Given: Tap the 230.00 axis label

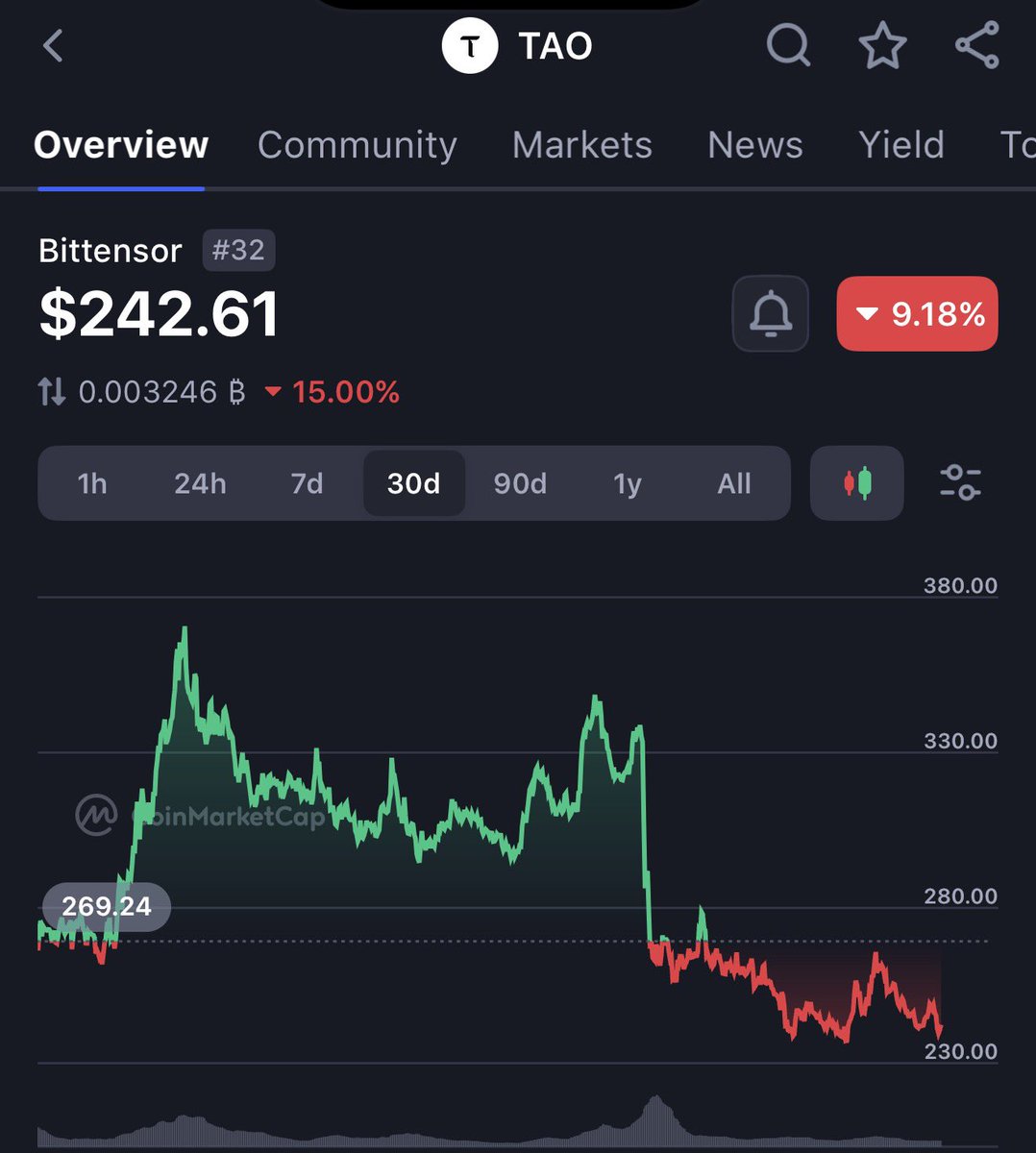Looking at the screenshot, I should tap(960, 1051).
